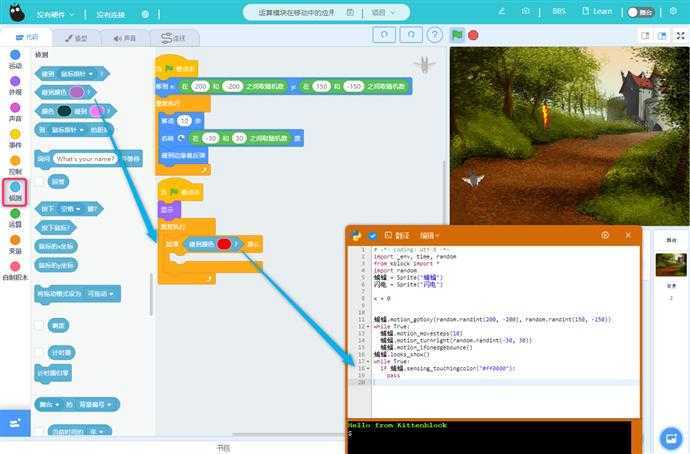Open chat bubble button at bottom right
The image size is (690, 454).
coord(671,438)
